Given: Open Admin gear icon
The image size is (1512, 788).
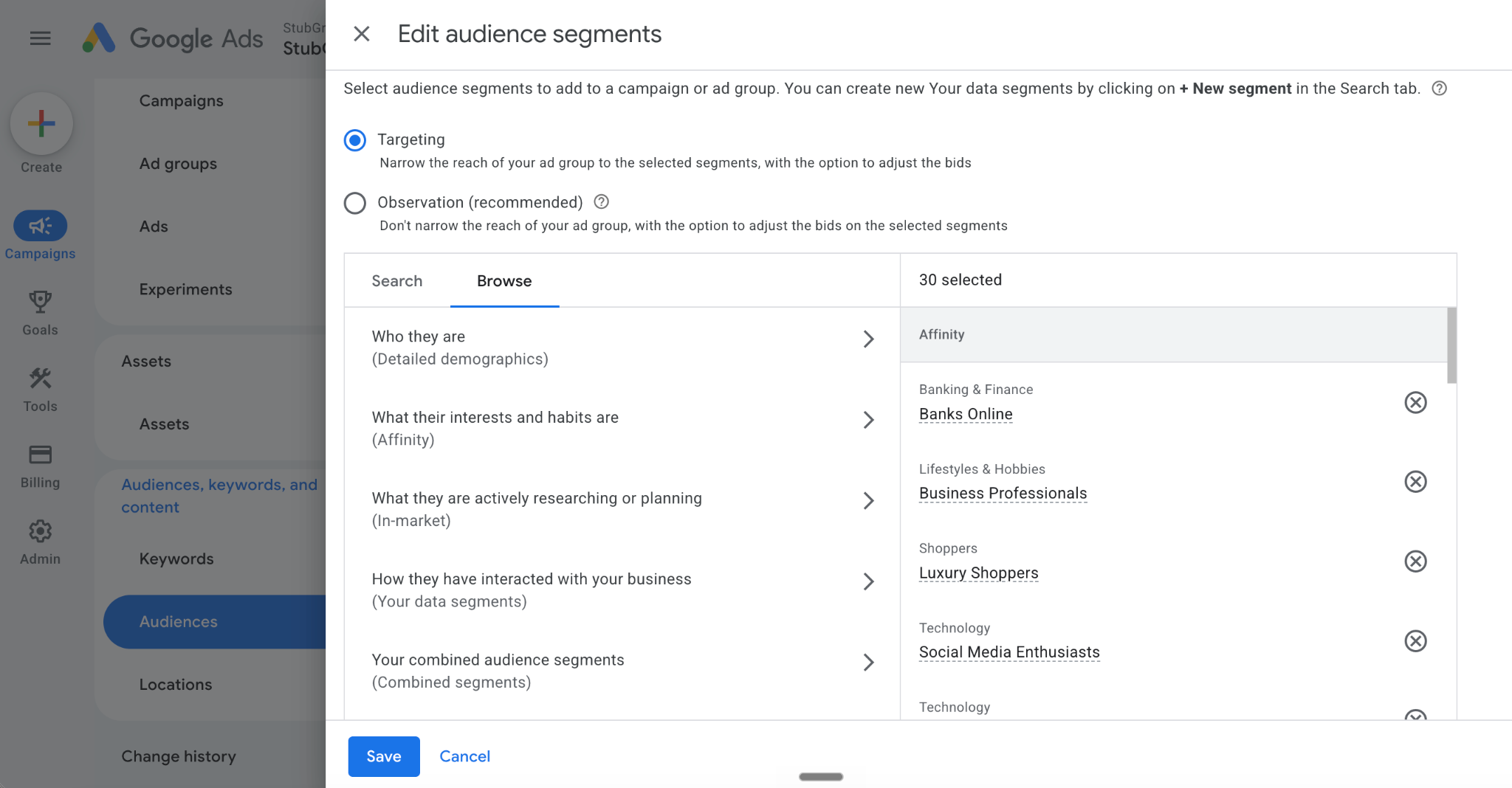Looking at the screenshot, I should [40, 531].
